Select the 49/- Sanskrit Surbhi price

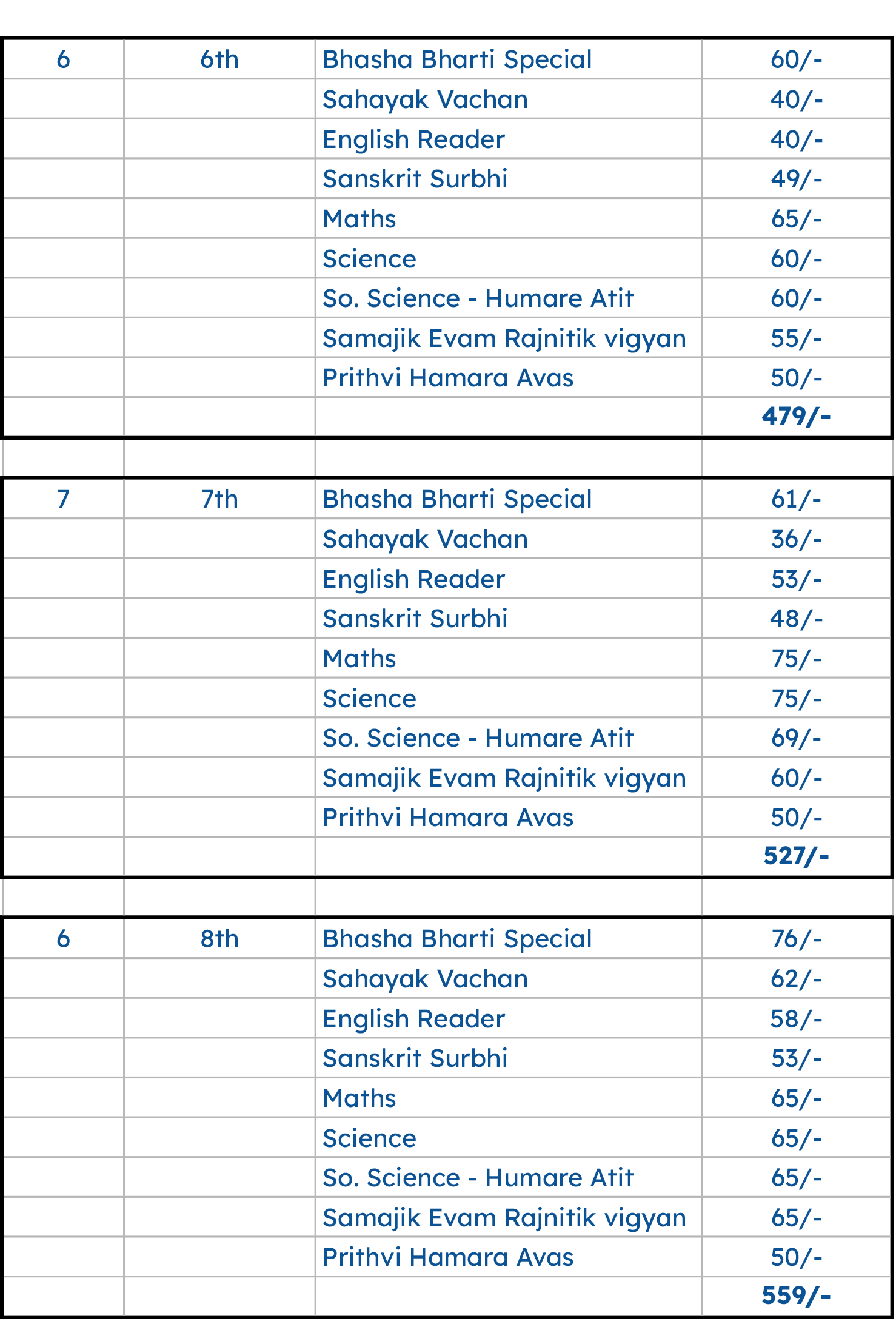tap(796, 179)
